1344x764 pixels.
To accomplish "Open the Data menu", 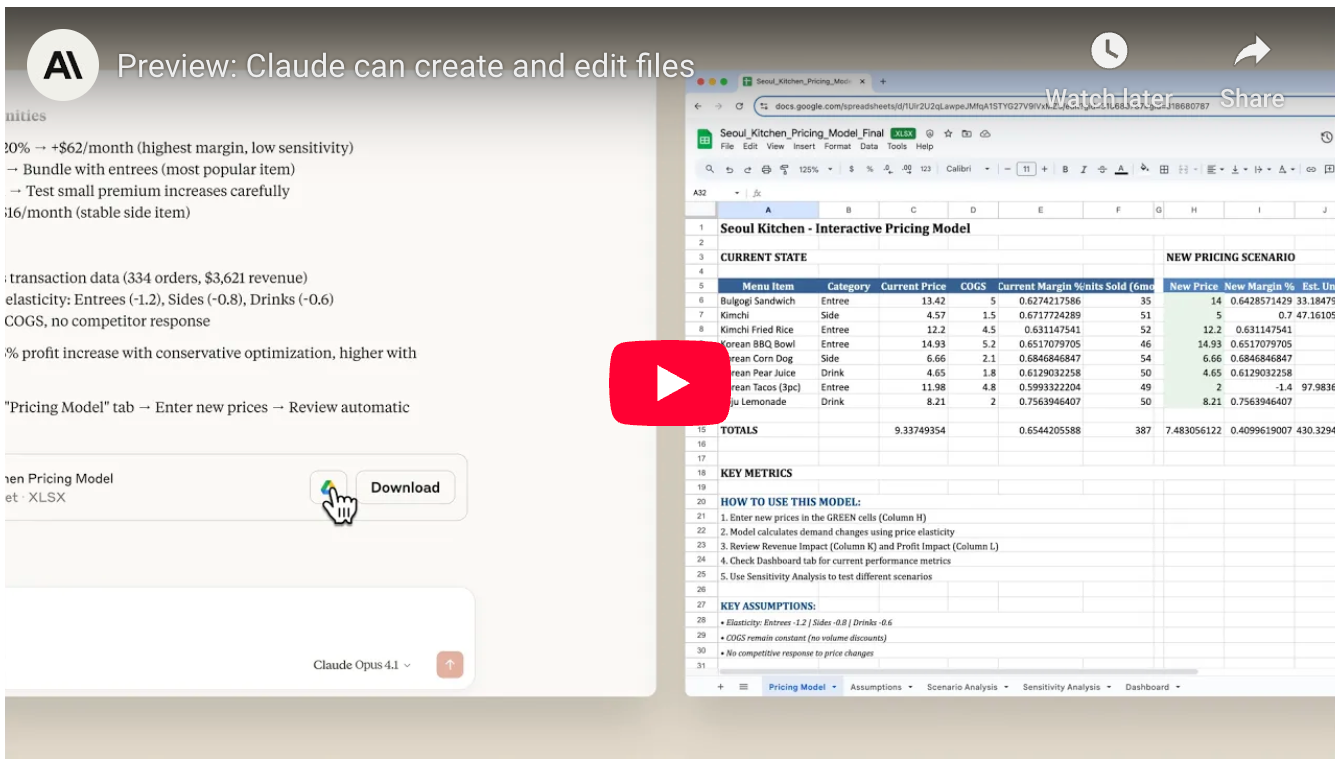I will click(x=869, y=146).
